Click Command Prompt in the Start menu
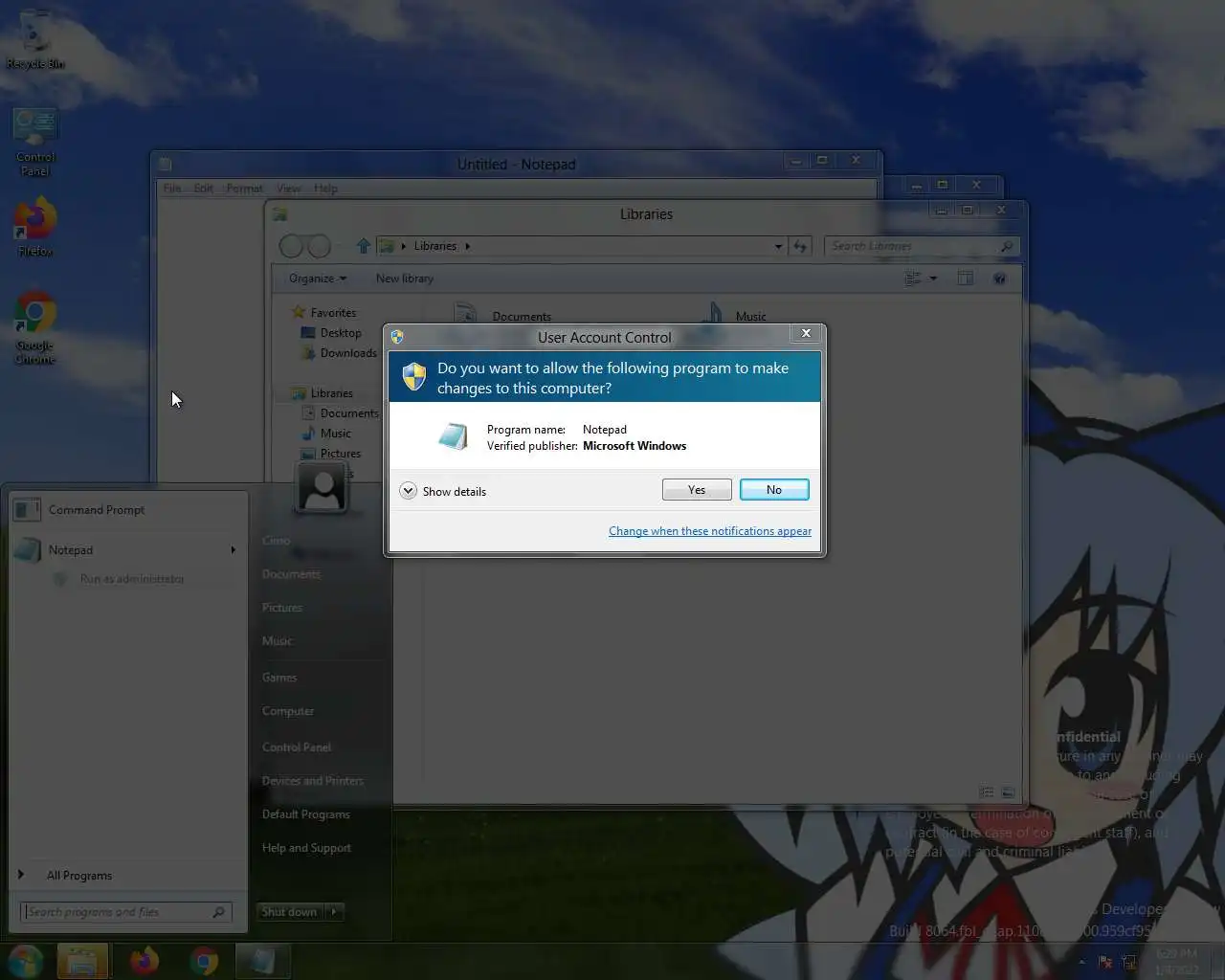 pyautogui.click(x=126, y=510)
